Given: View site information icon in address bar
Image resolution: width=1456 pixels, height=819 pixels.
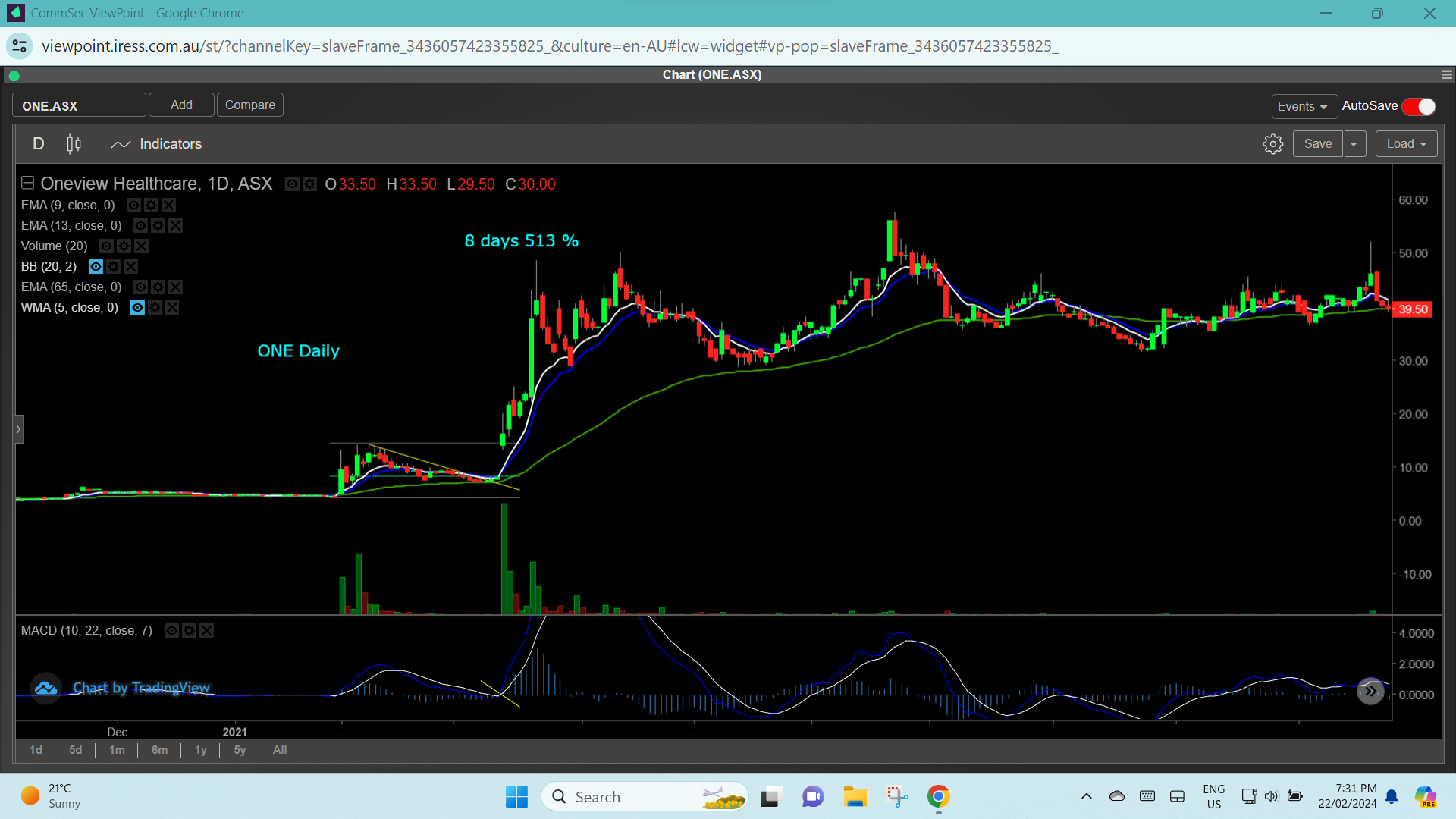Looking at the screenshot, I should (20, 46).
